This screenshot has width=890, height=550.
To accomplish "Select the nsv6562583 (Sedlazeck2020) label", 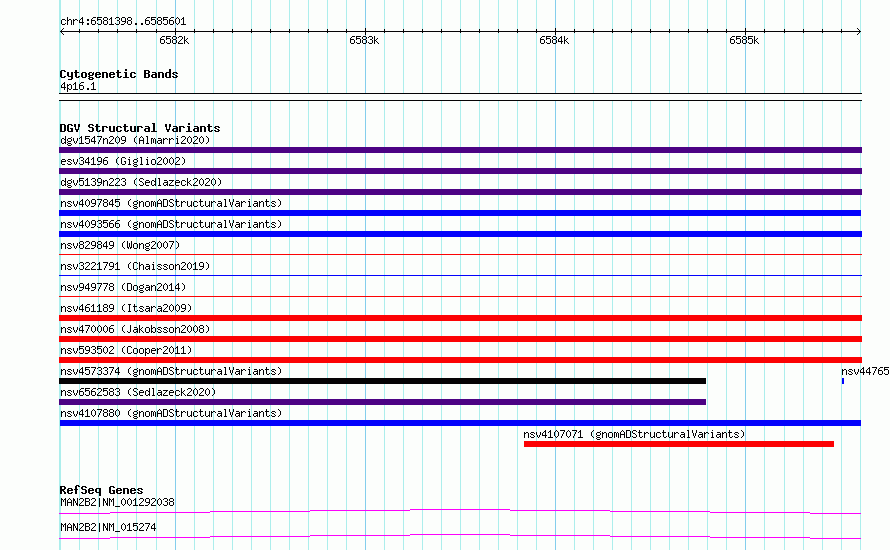I will click(x=138, y=392).
